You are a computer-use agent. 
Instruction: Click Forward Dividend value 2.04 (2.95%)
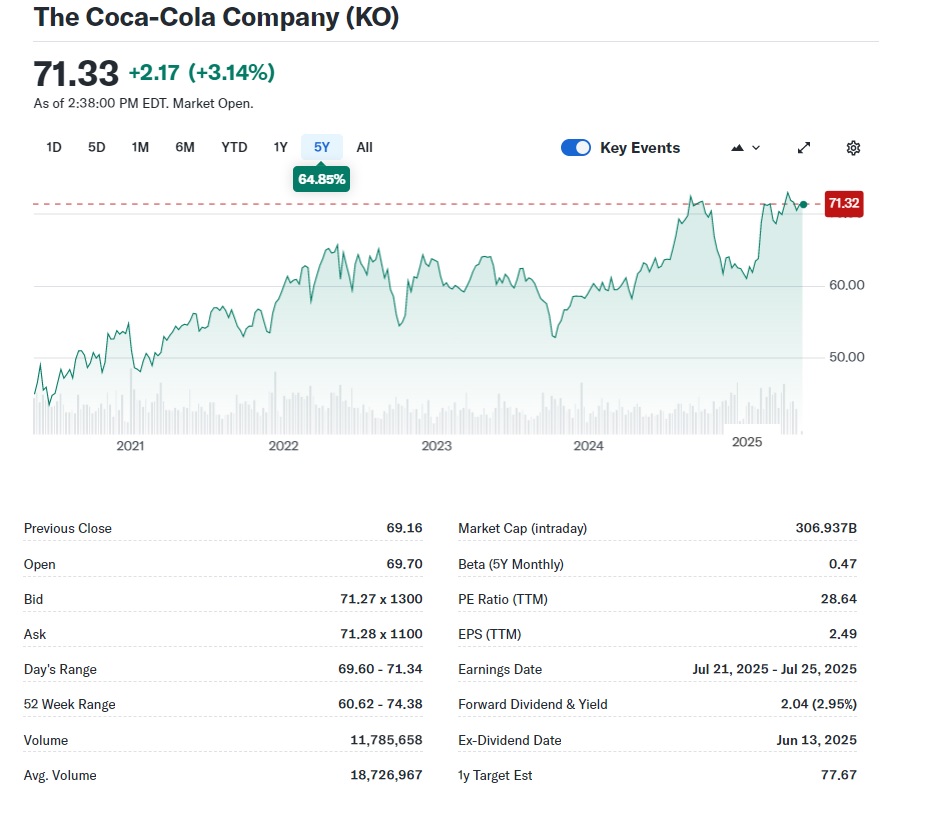818,704
